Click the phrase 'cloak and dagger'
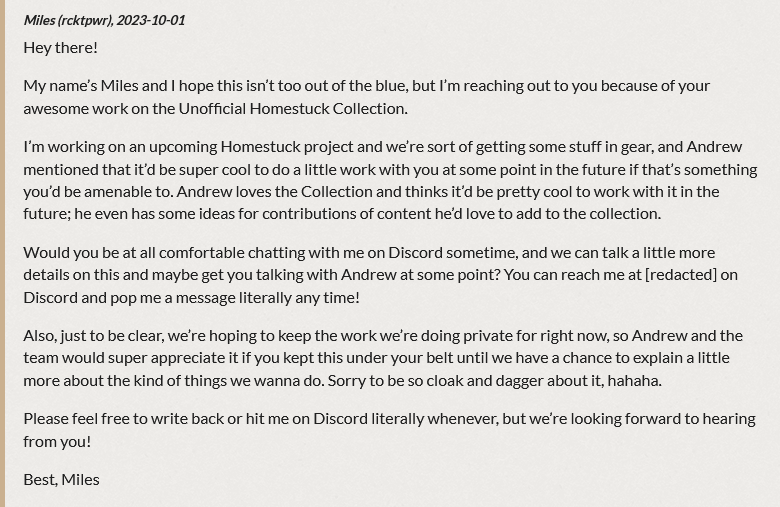This screenshot has width=780, height=507. pos(486,381)
